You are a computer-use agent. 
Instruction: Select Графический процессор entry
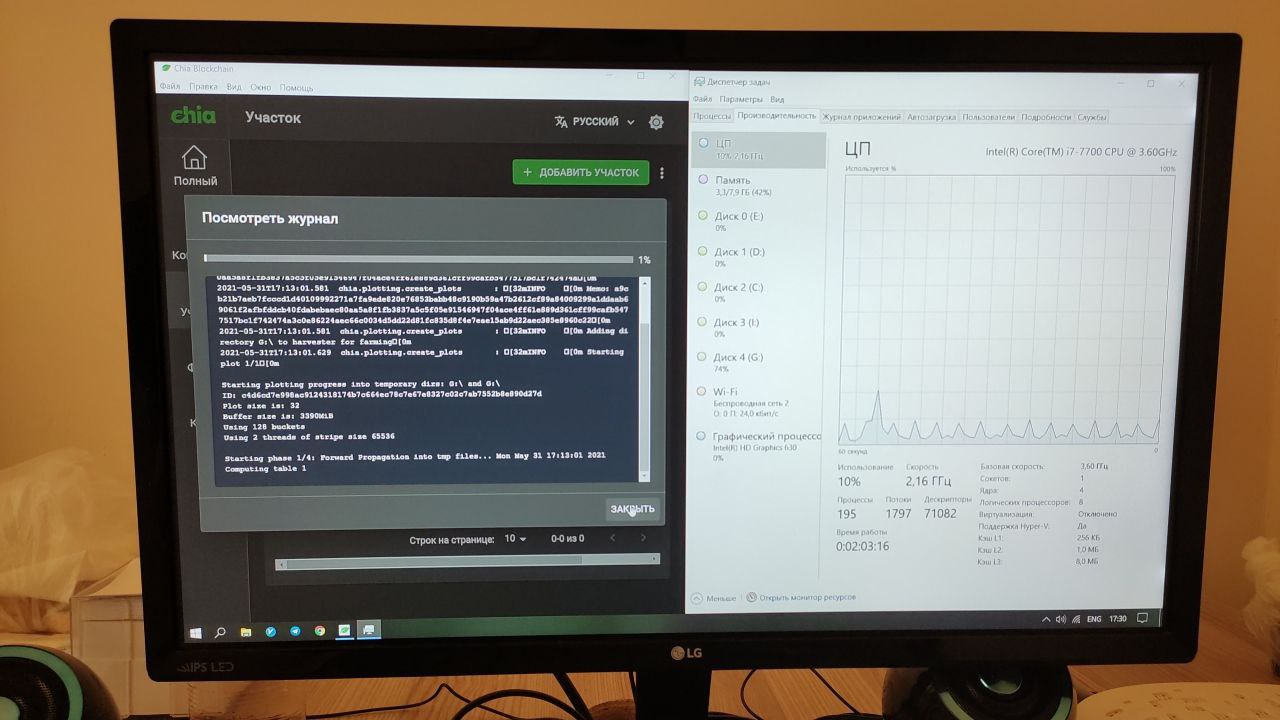coord(759,446)
